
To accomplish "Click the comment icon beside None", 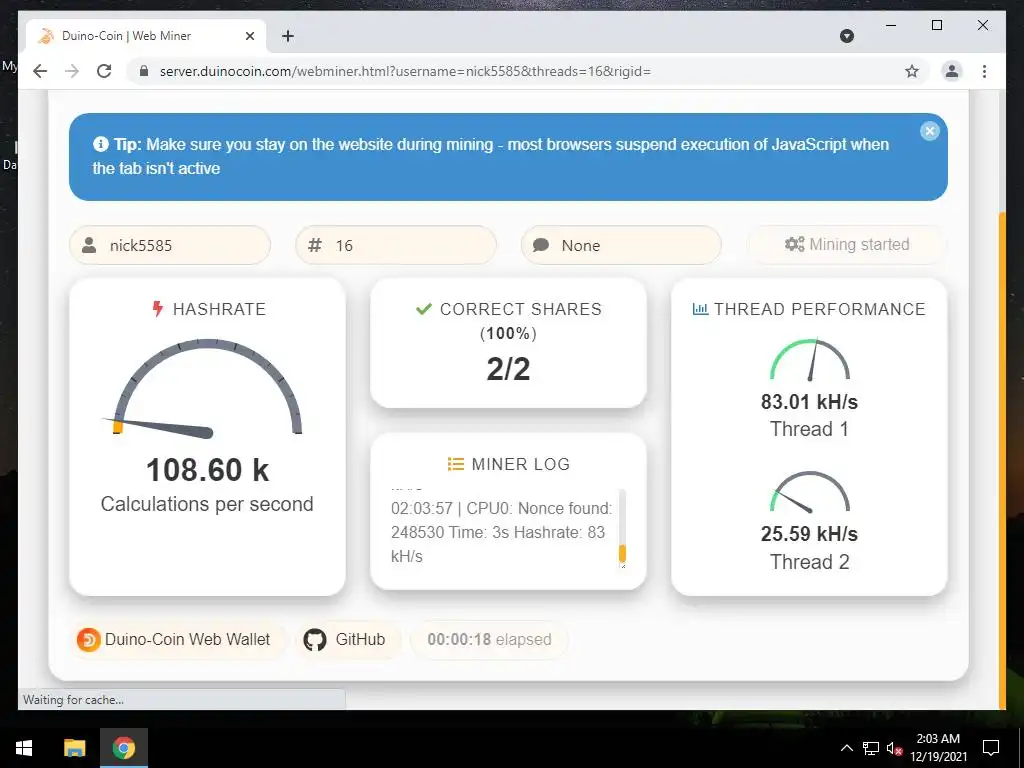I will (x=541, y=246).
